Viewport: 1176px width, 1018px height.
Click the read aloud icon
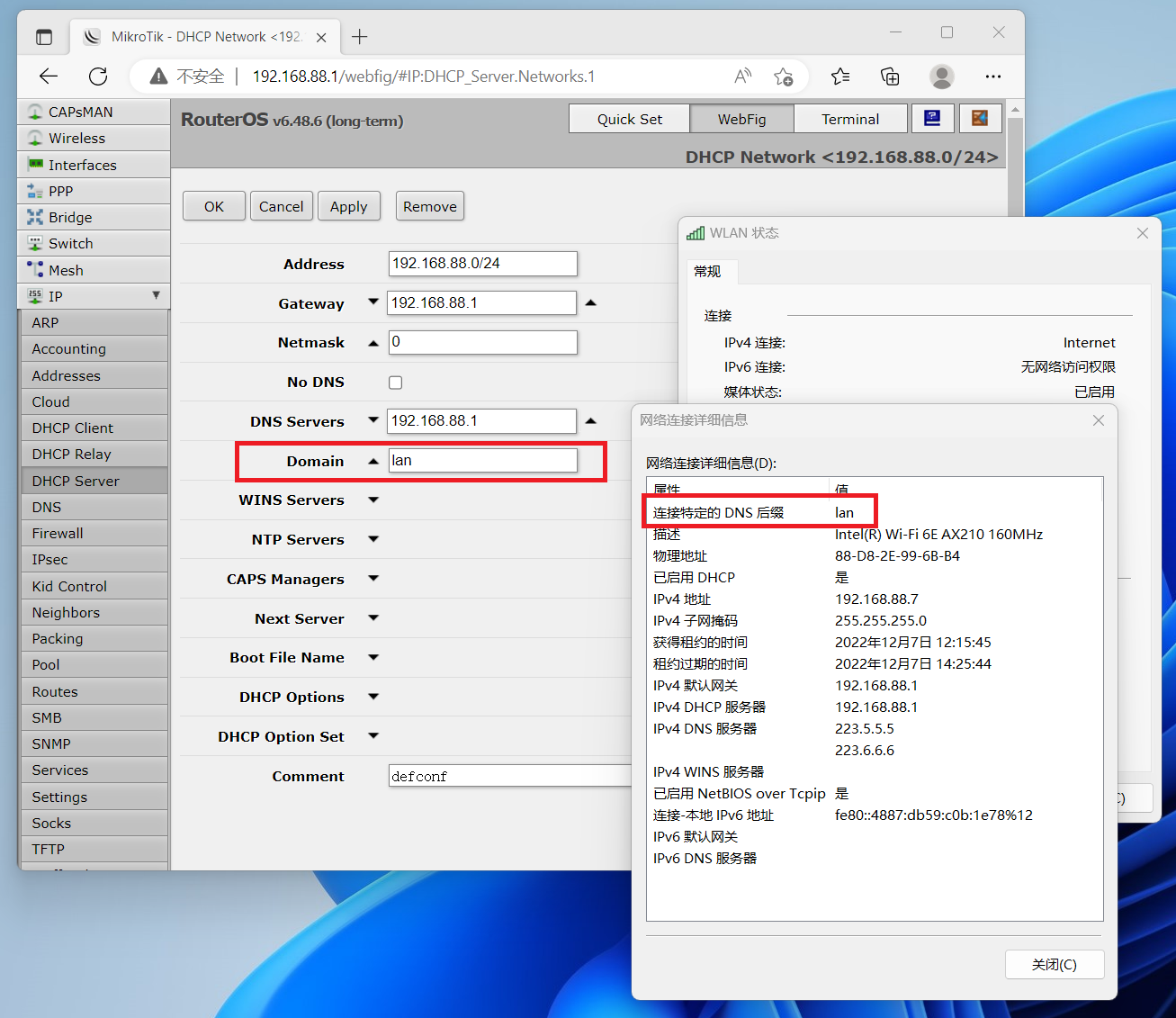click(x=742, y=77)
